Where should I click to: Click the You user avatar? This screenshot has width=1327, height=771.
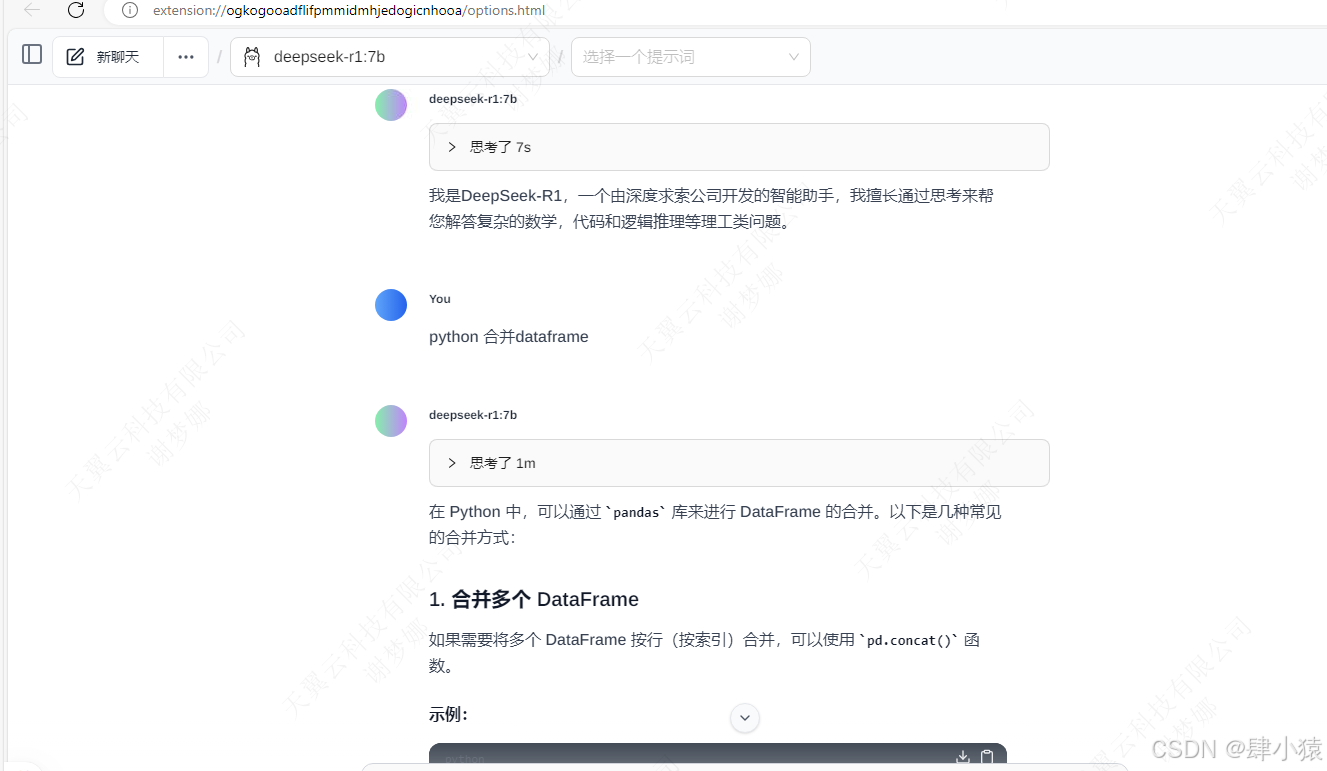point(391,305)
